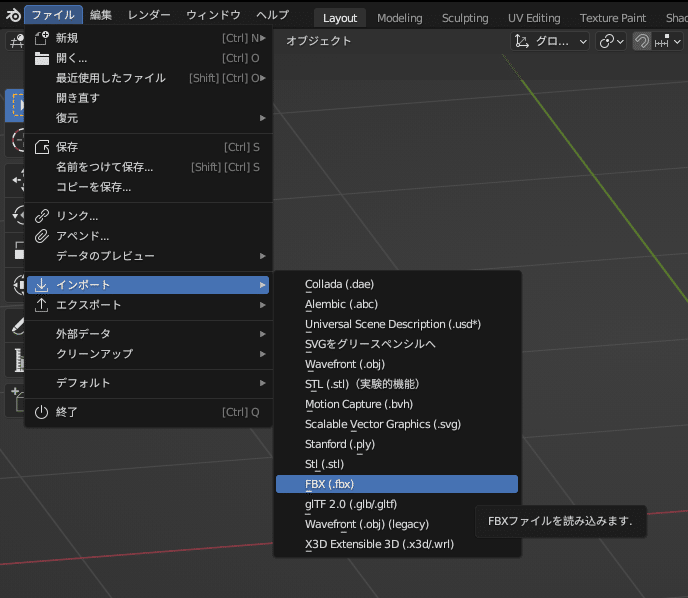Choose 保存 to save file
The height and width of the screenshot is (598, 688).
point(149,147)
